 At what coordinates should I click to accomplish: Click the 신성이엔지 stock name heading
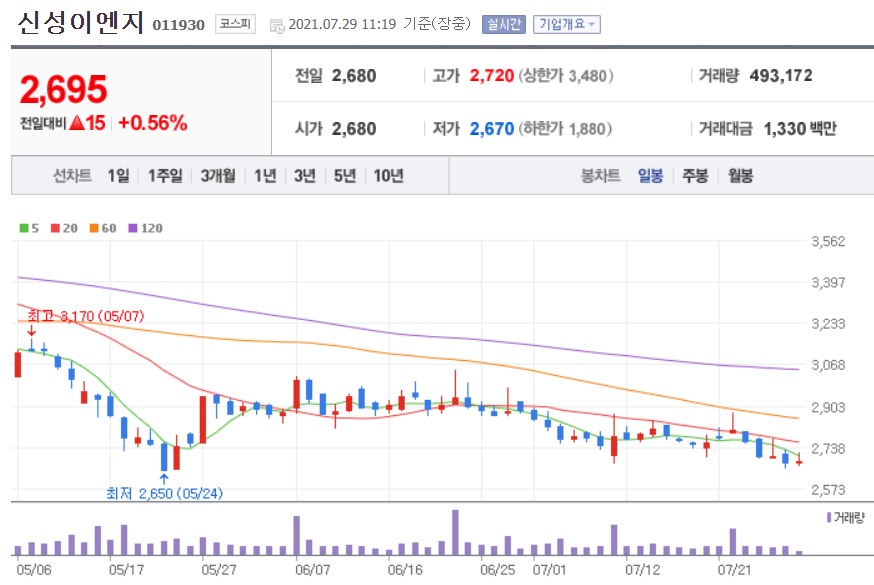pos(81,23)
